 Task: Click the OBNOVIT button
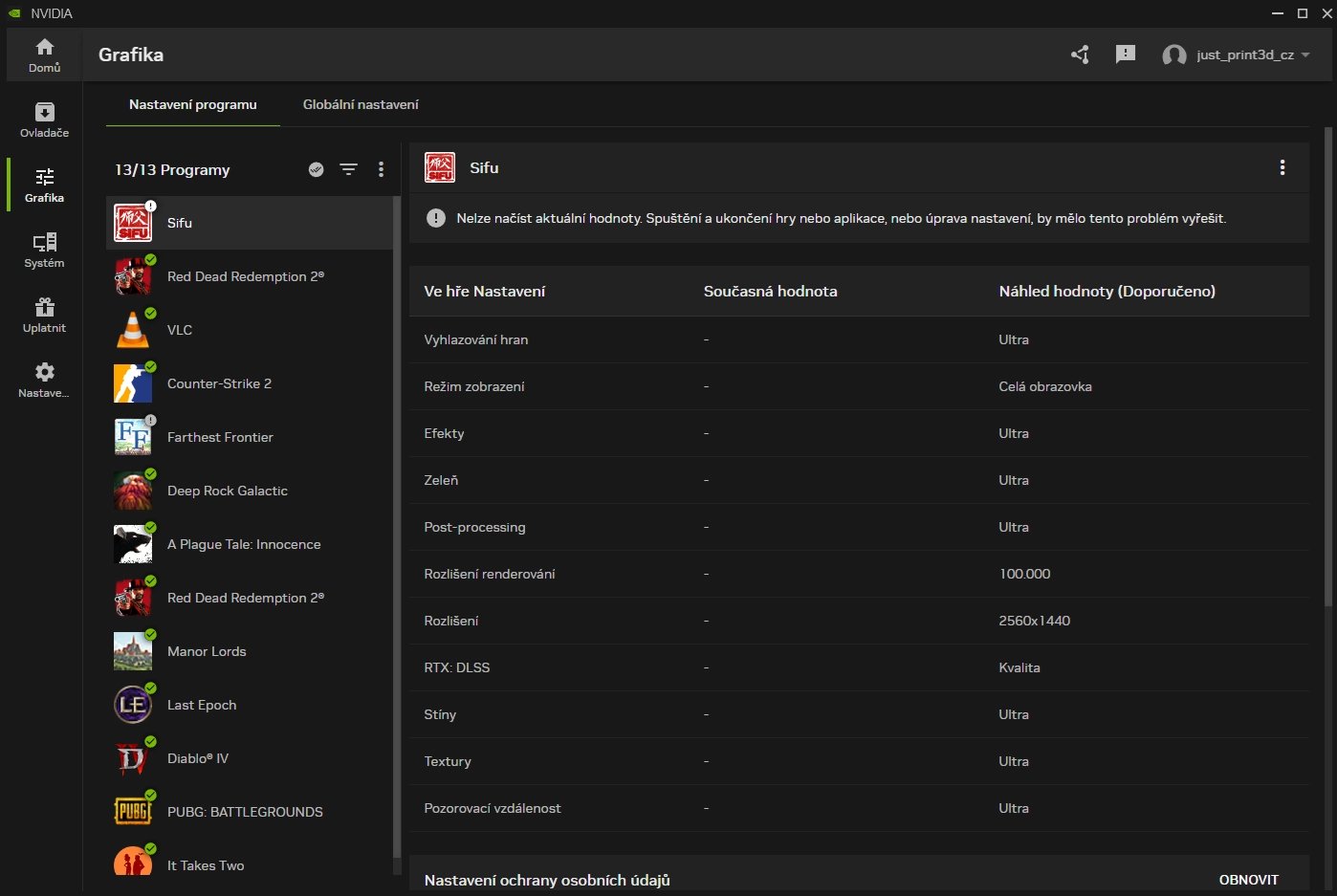point(1248,880)
